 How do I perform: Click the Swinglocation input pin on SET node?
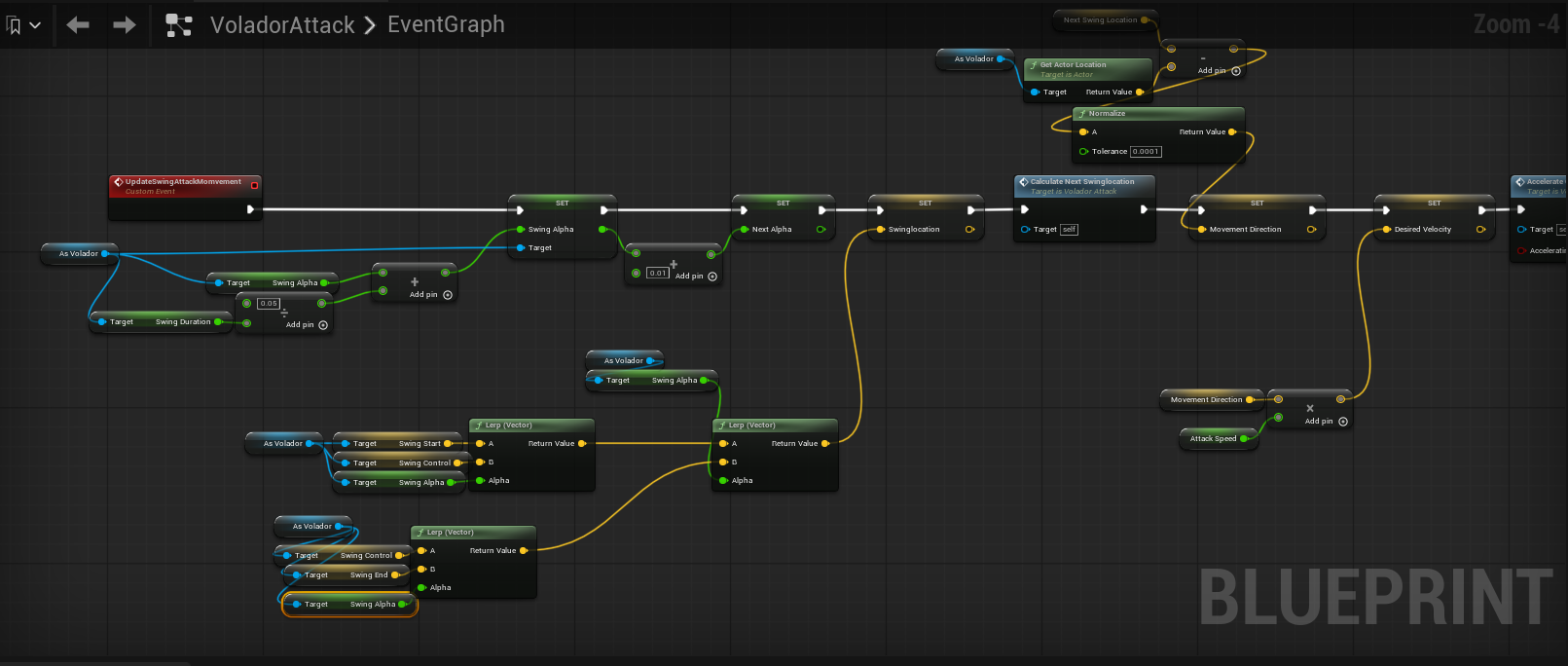[x=881, y=230]
